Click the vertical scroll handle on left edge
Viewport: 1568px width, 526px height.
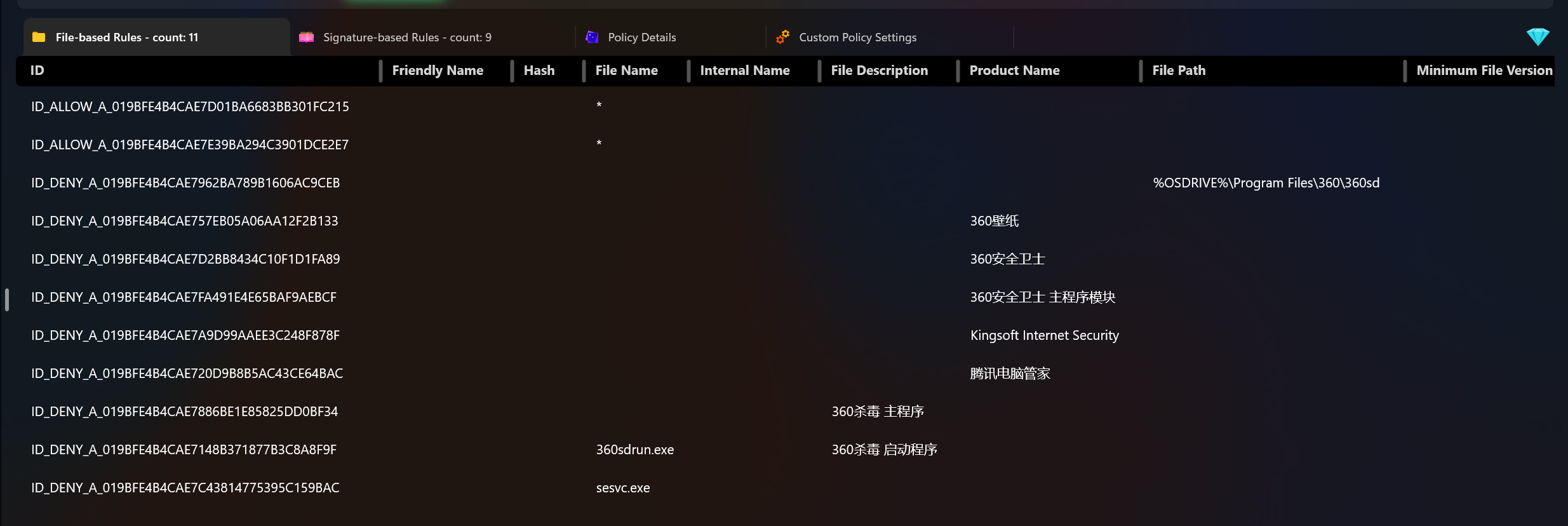click(7, 299)
